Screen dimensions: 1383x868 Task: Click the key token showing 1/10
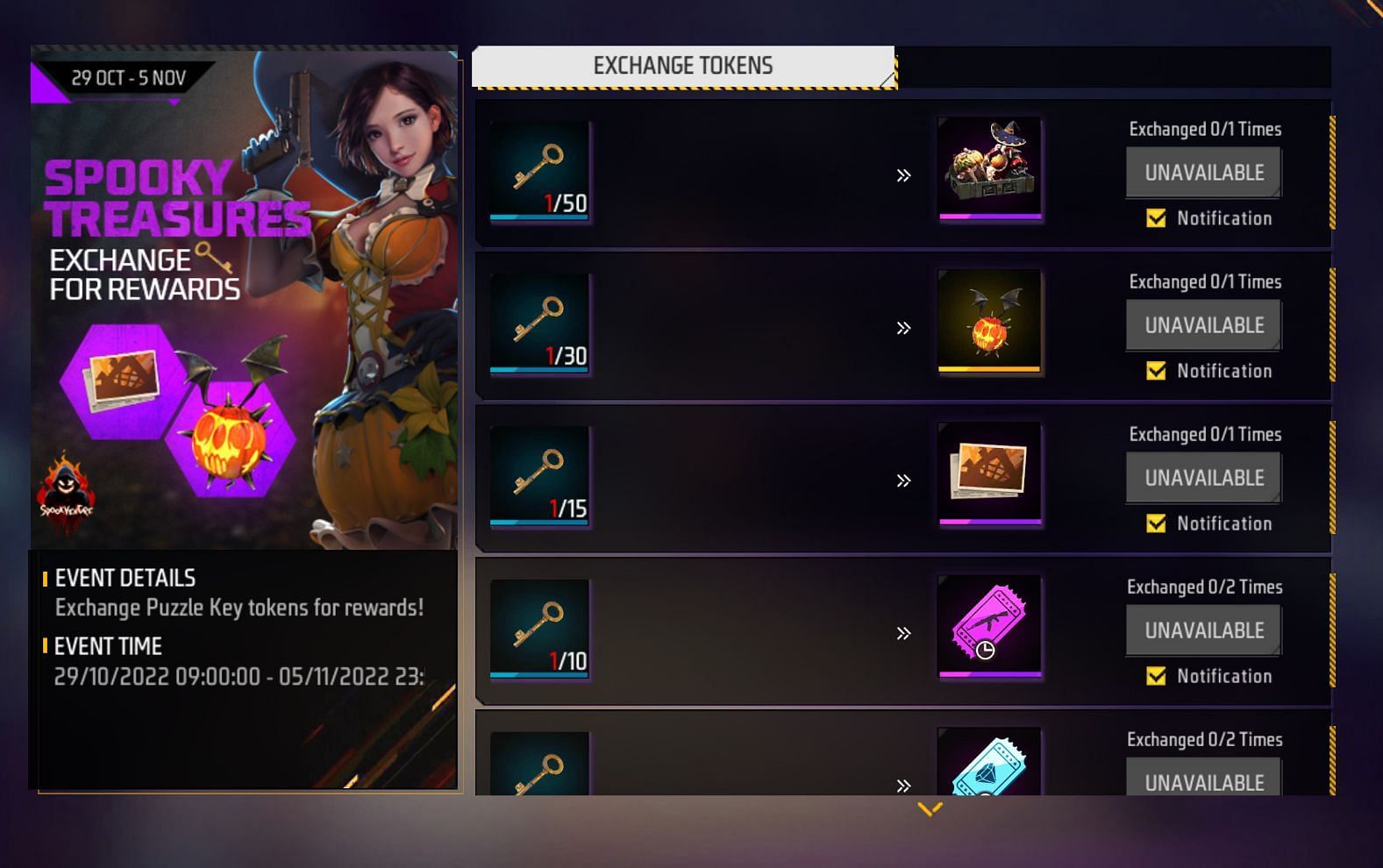(x=539, y=629)
